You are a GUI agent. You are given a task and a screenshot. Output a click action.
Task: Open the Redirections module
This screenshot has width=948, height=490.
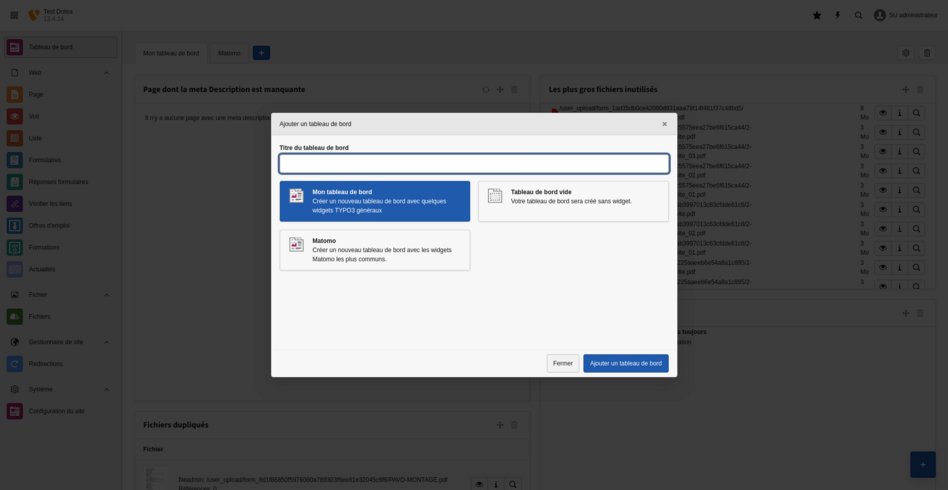click(60, 364)
